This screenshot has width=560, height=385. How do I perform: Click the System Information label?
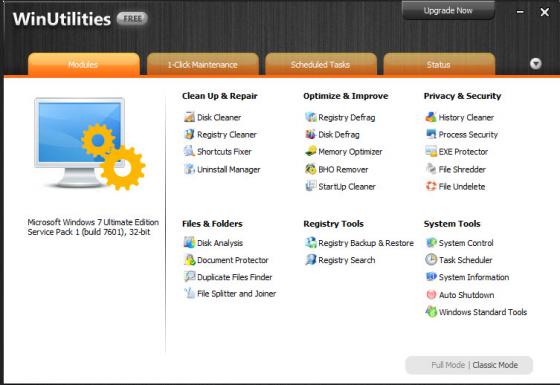coord(474,277)
